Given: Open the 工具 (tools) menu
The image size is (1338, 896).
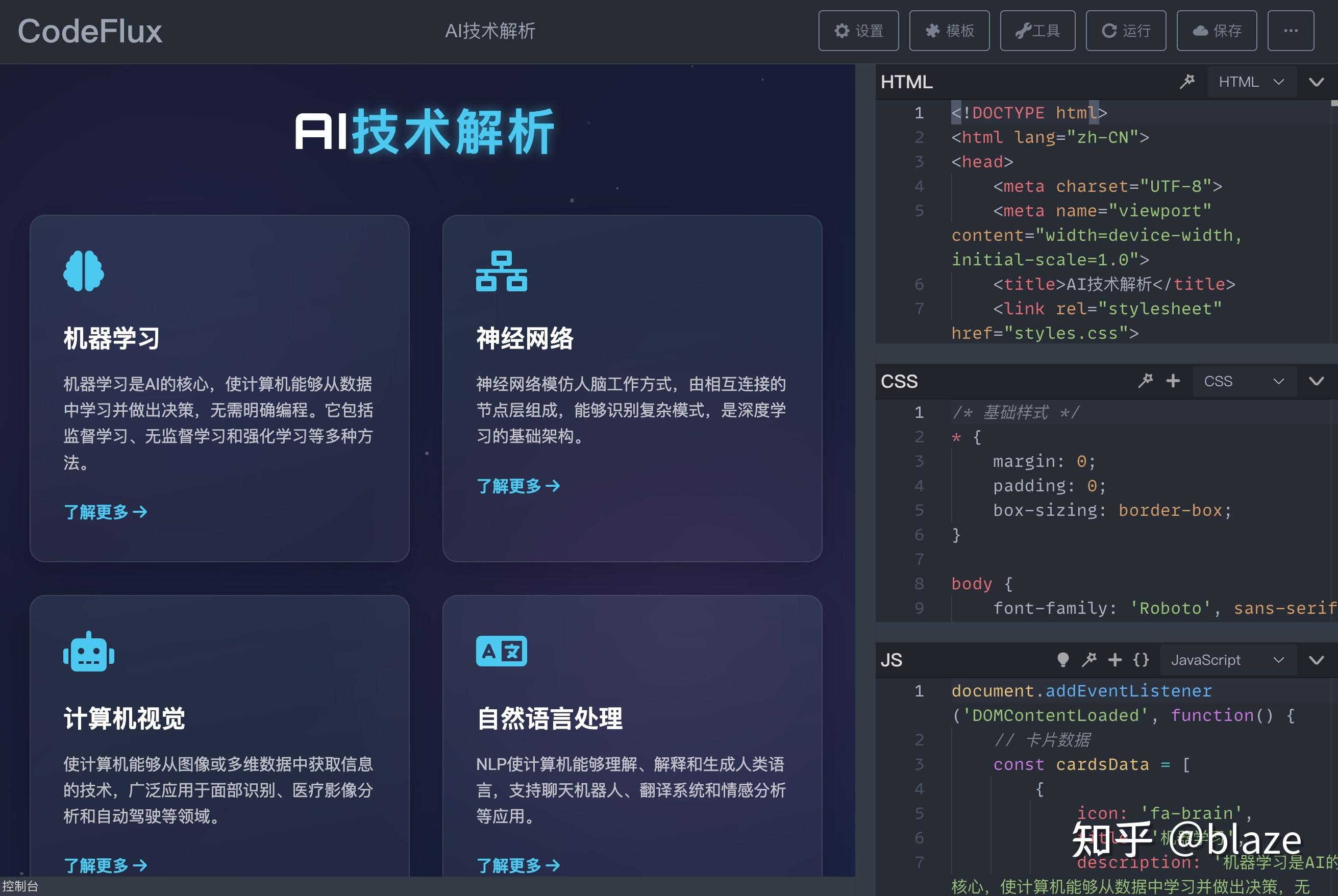Looking at the screenshot, I should 1037,31.
